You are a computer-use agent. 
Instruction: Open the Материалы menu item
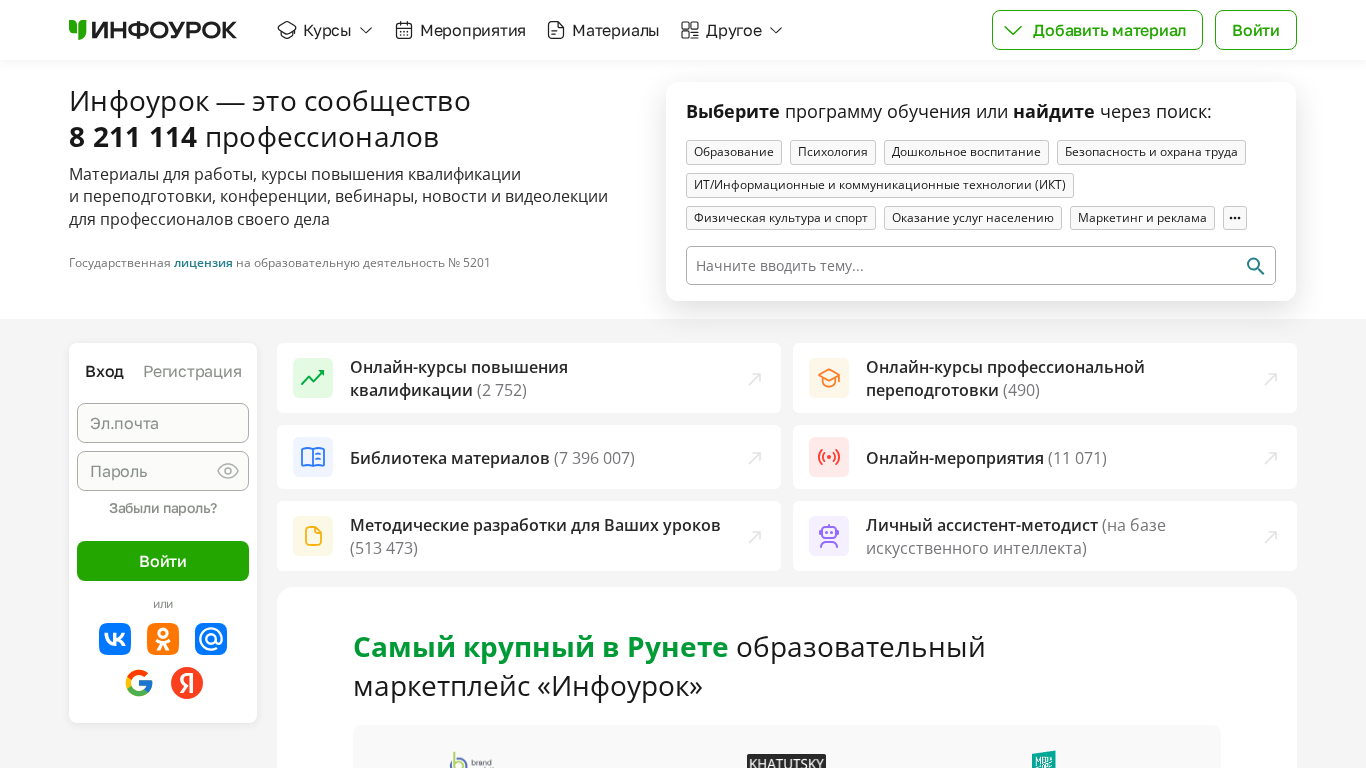pyautogui.click(x=603, y=30)
